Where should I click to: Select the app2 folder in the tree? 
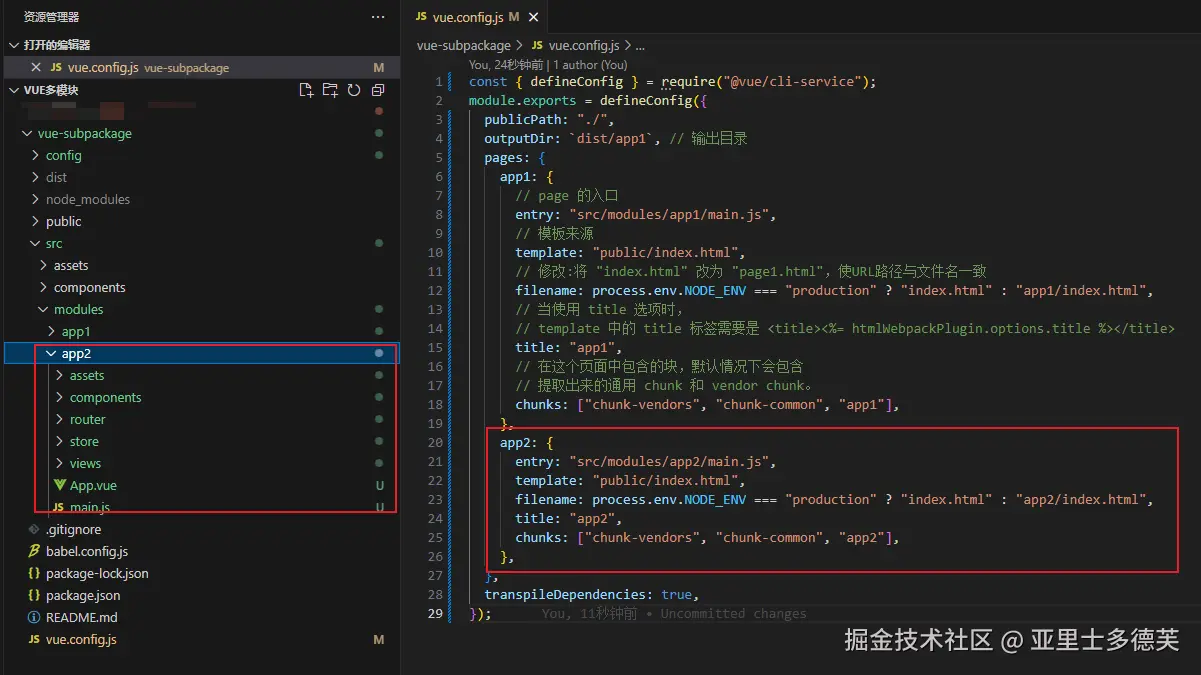pyautogui.click(x=200, y=353)
